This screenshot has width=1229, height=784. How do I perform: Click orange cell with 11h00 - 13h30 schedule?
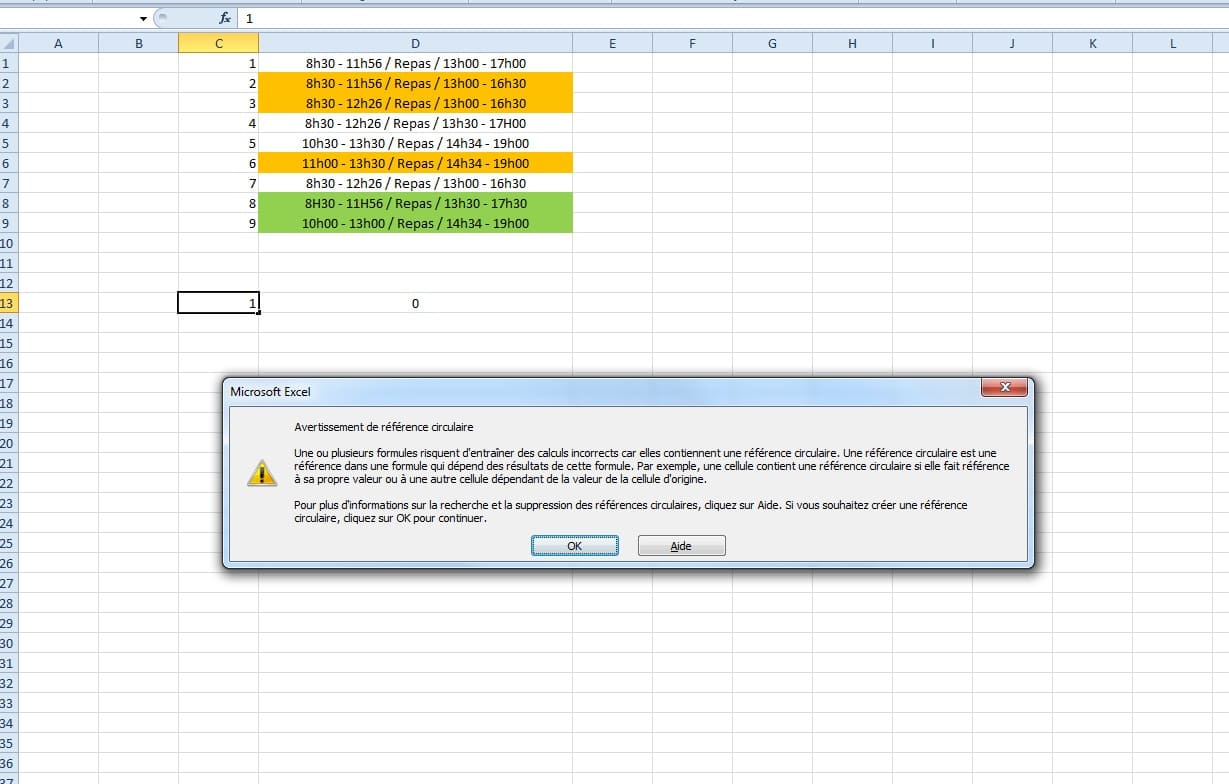(415, 163)
